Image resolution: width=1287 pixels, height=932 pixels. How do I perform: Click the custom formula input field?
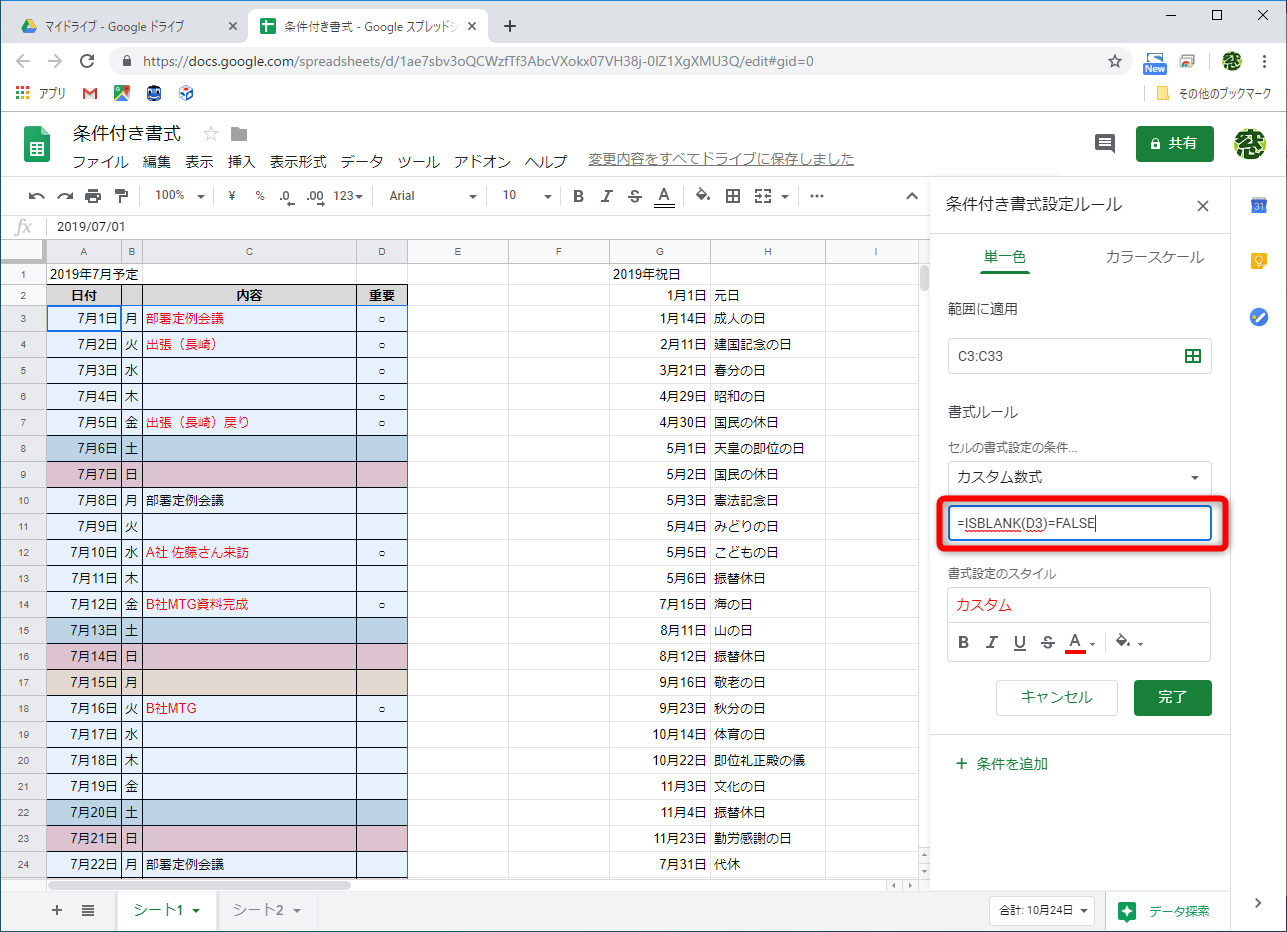(x=1079, y=522)
